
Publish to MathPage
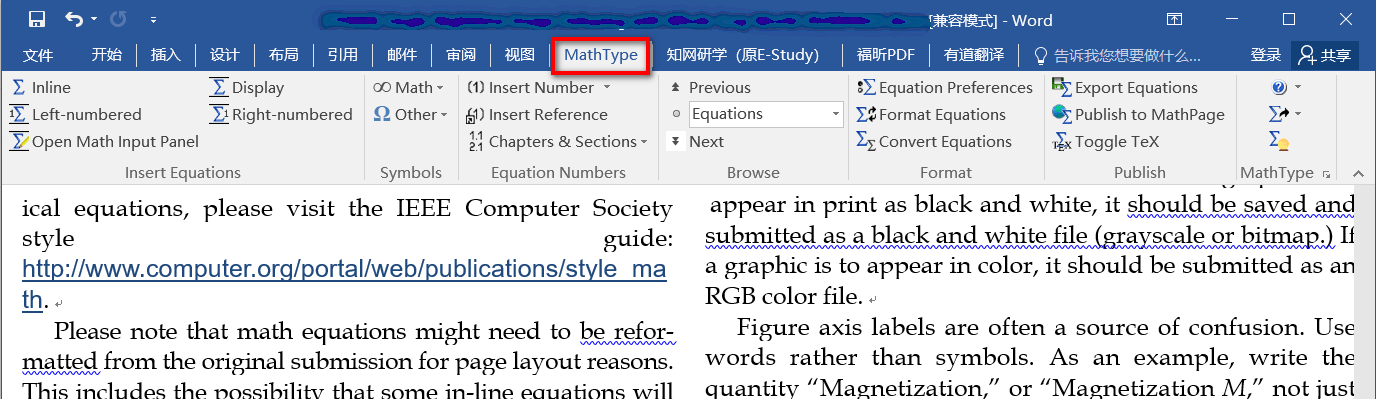coord(1138,115)
